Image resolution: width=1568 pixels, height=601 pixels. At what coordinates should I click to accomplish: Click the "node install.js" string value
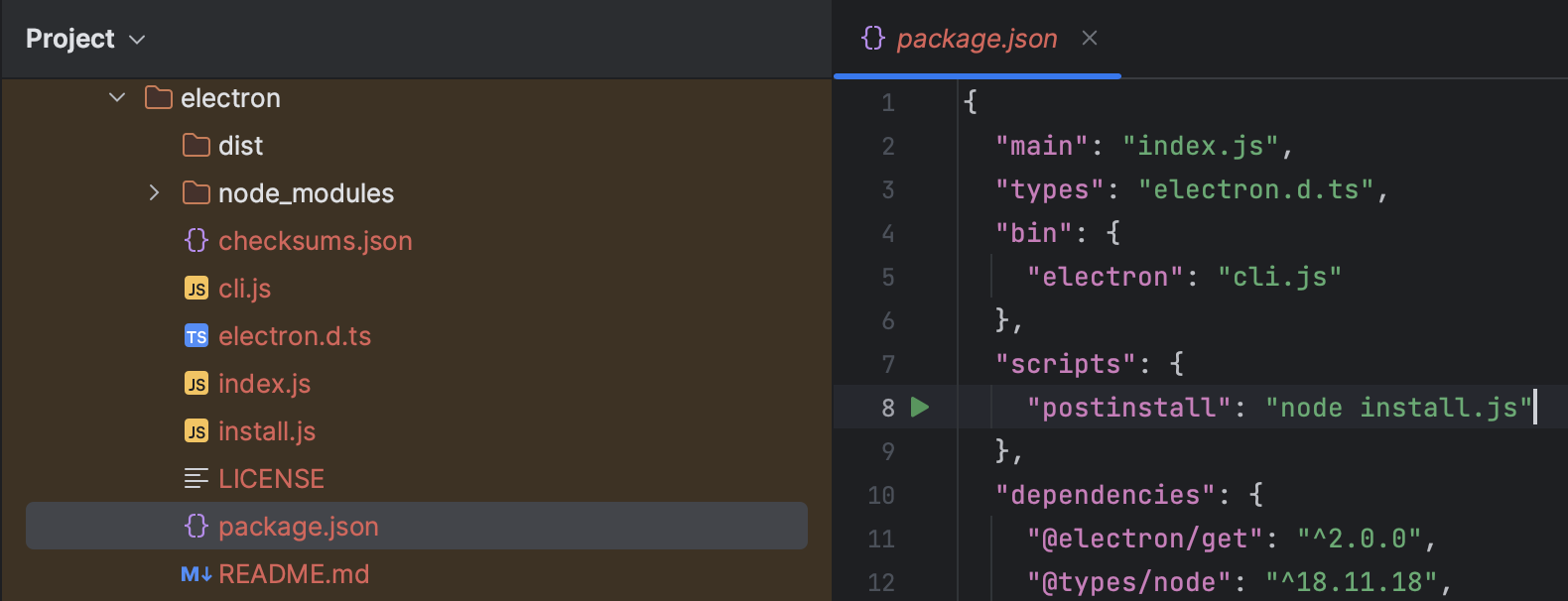[x=1399, y=408]
